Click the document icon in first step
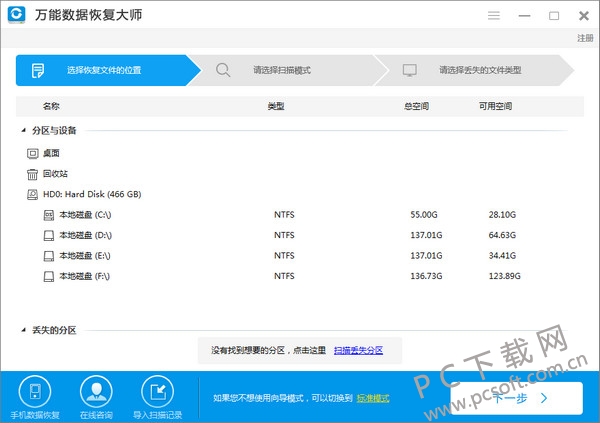 38,70
